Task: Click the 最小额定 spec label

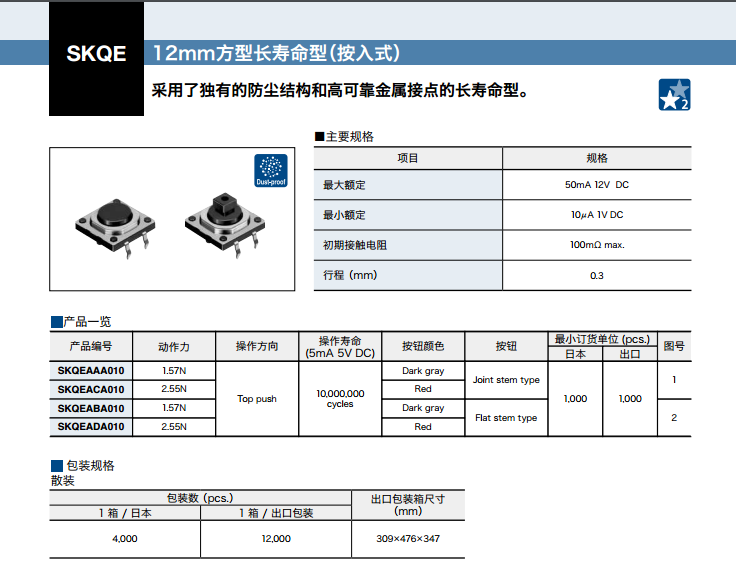Action: (344, 215)
